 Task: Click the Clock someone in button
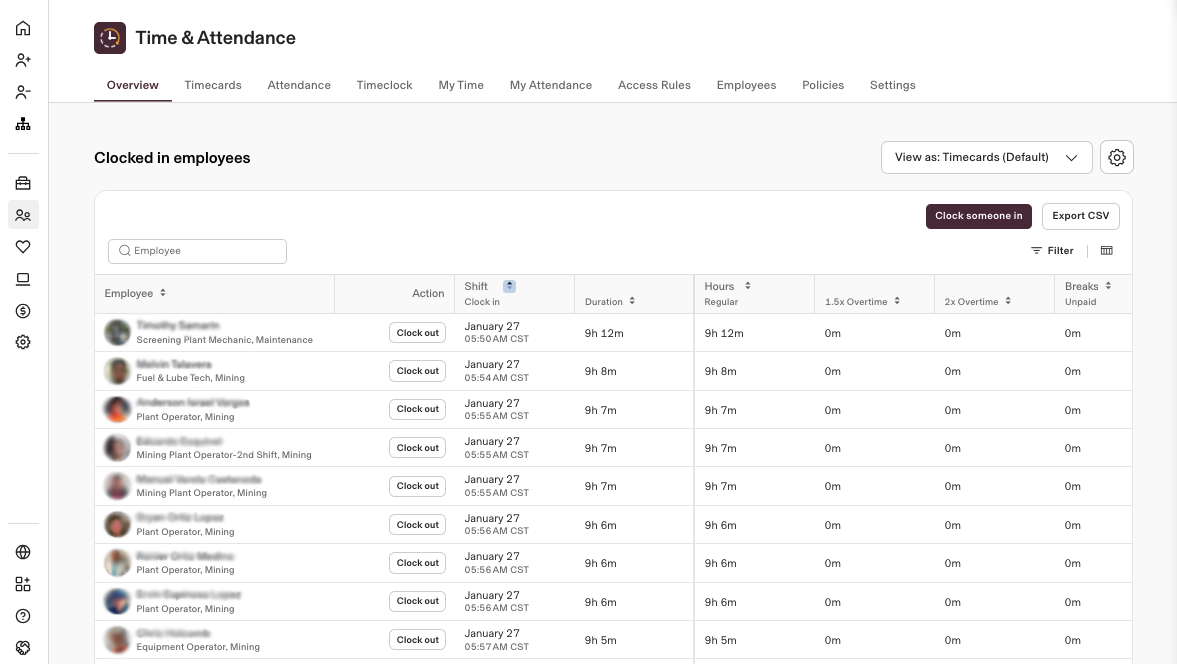tap(979, 216)
